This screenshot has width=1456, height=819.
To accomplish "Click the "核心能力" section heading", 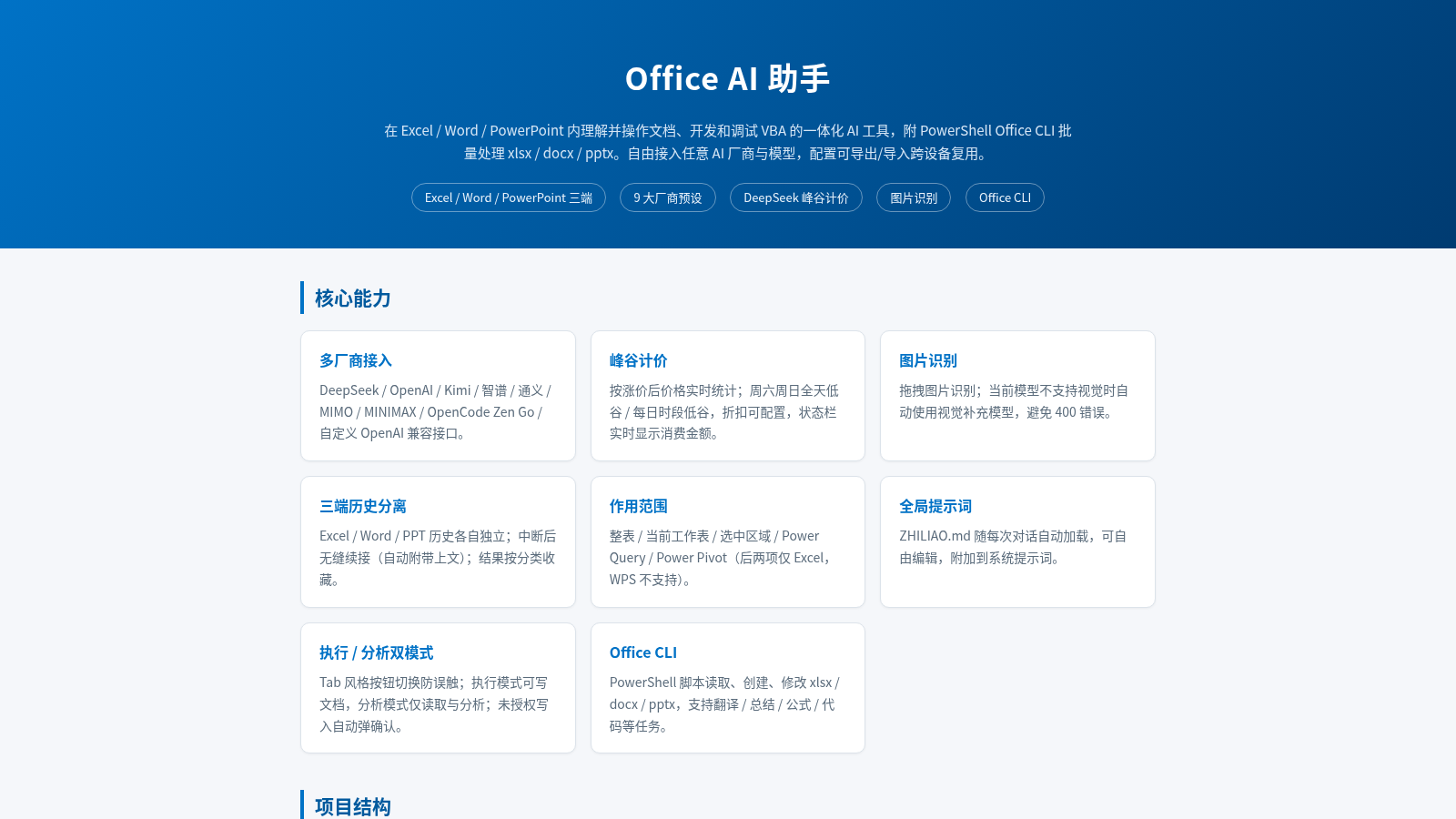I will [353, 298].
